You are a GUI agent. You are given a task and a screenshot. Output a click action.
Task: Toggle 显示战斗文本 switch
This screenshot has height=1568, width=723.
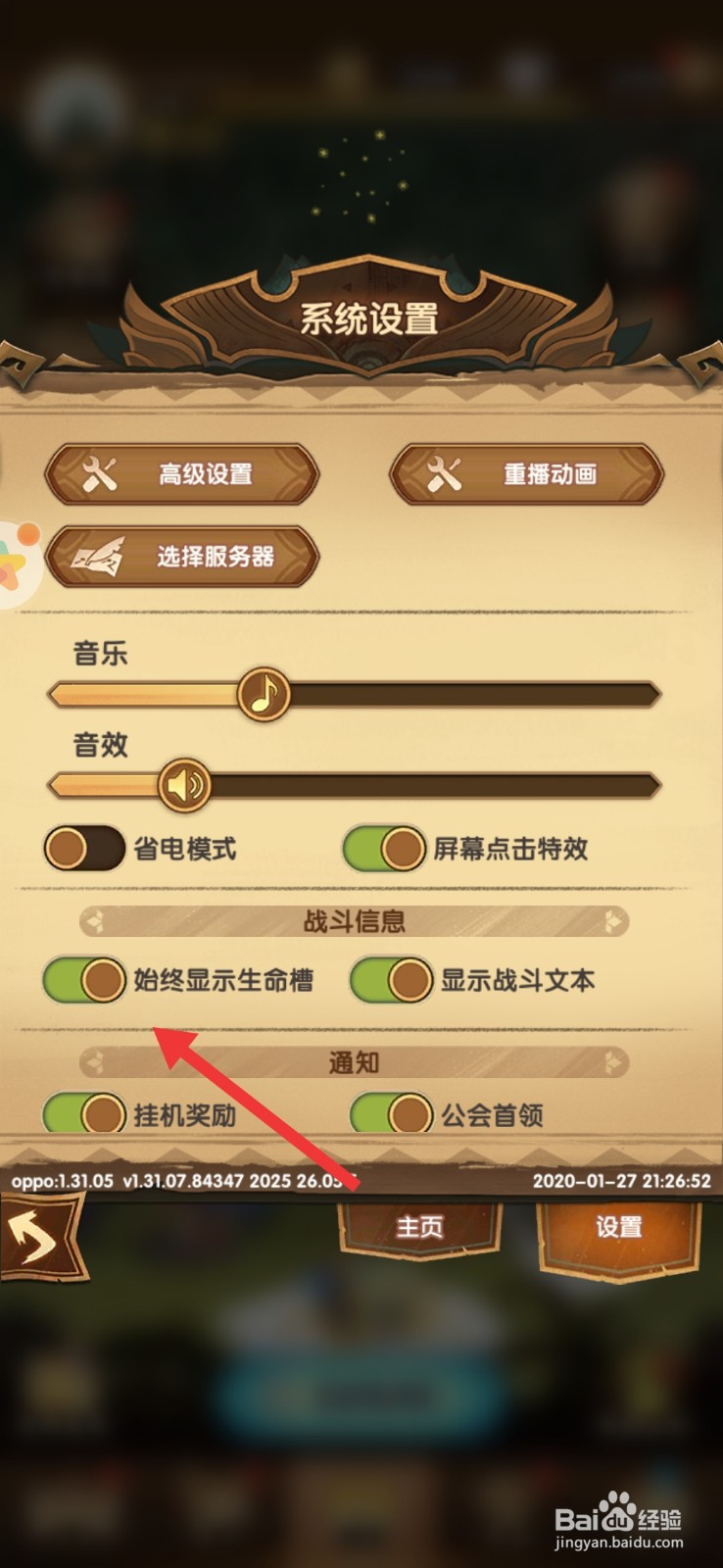pyautogui.click(x=392, y=979)
